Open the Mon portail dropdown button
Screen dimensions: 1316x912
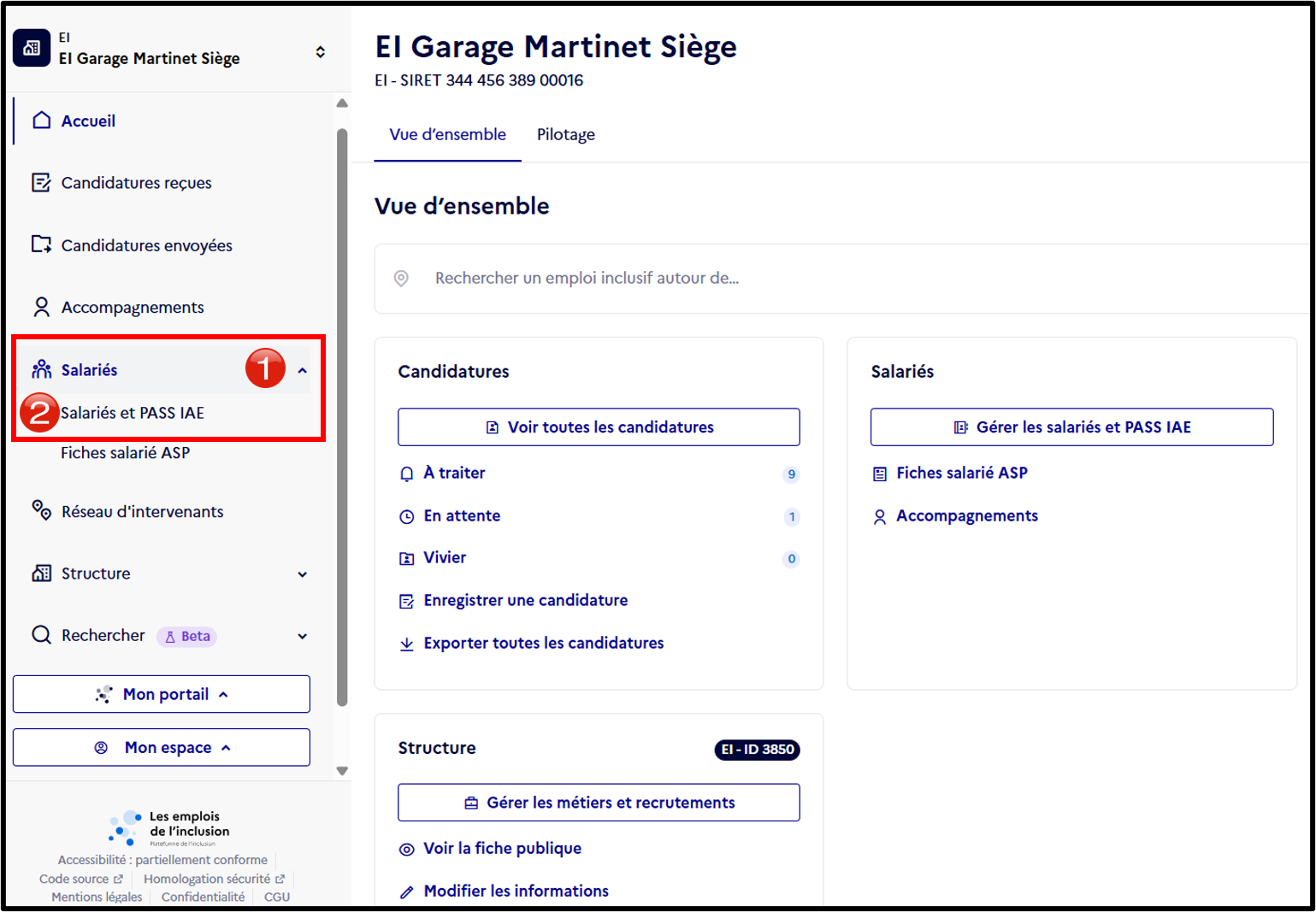coord(162,694)
